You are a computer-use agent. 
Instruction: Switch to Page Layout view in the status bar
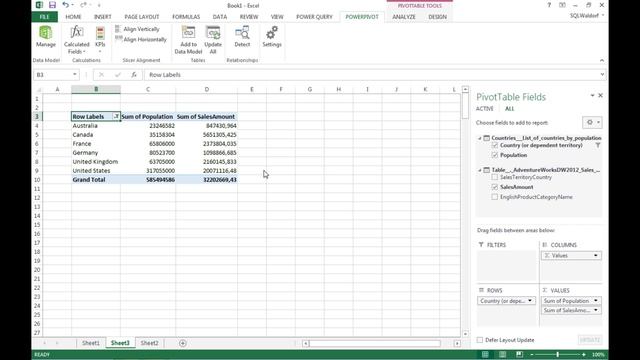point(502,354)
